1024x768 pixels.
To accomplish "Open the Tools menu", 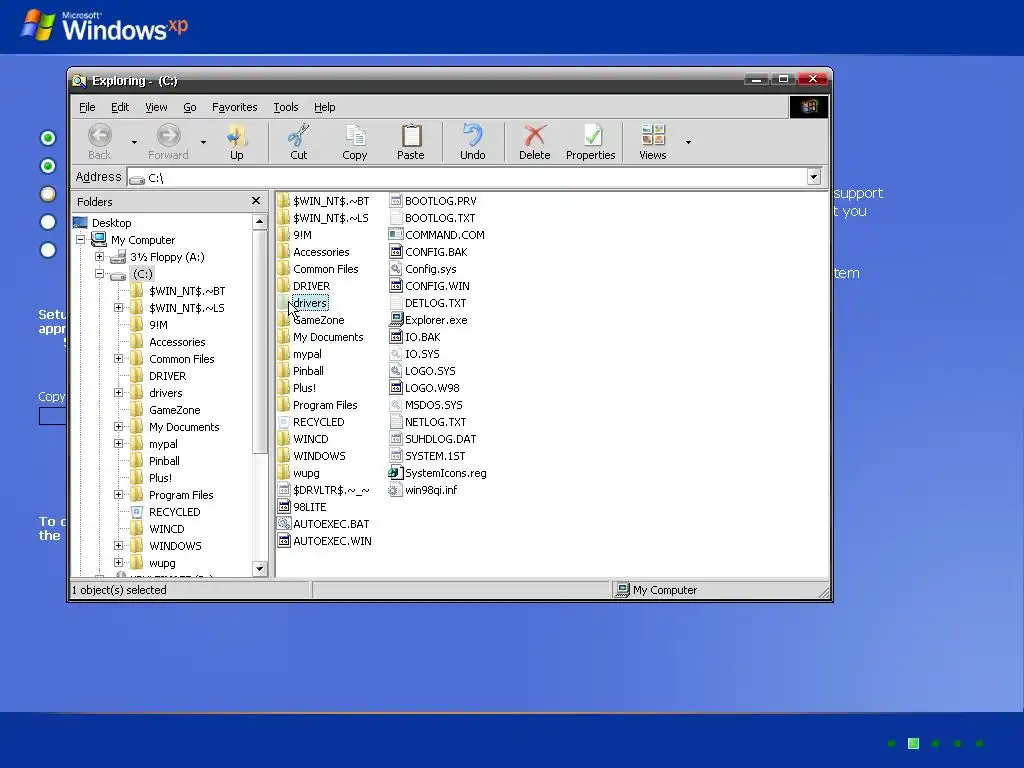I will [x=285, y=107].
